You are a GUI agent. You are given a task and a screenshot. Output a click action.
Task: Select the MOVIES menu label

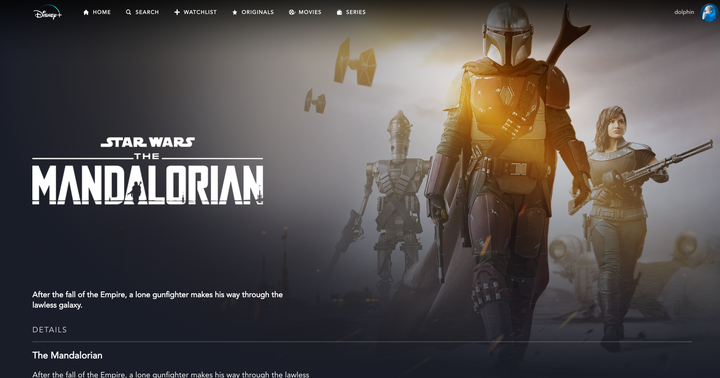tap(310, 12)
